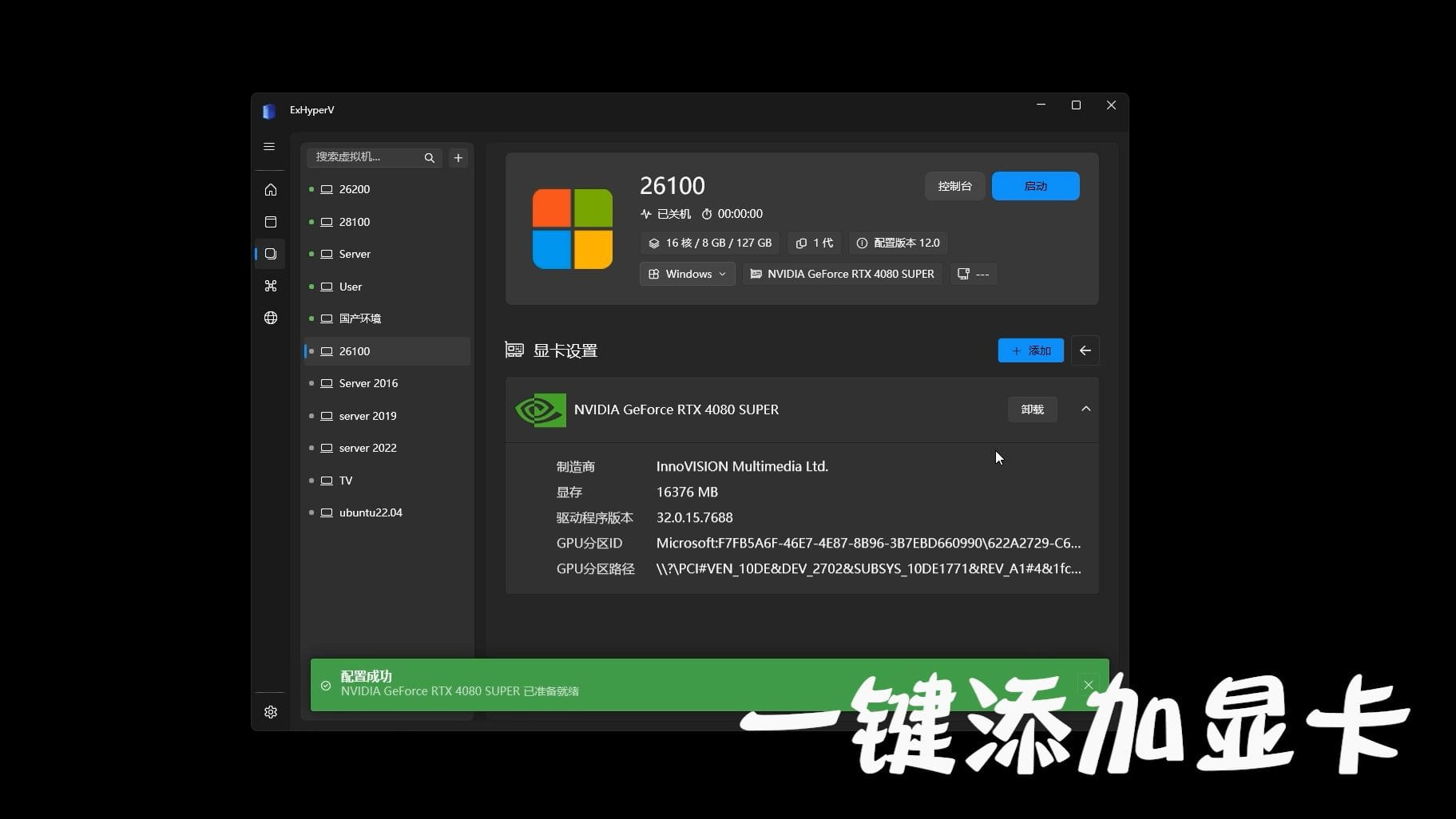Open the Home page from the sidebar
Image resolution: width=1456 pixels, height=819 pixels.
pos(270,189)
